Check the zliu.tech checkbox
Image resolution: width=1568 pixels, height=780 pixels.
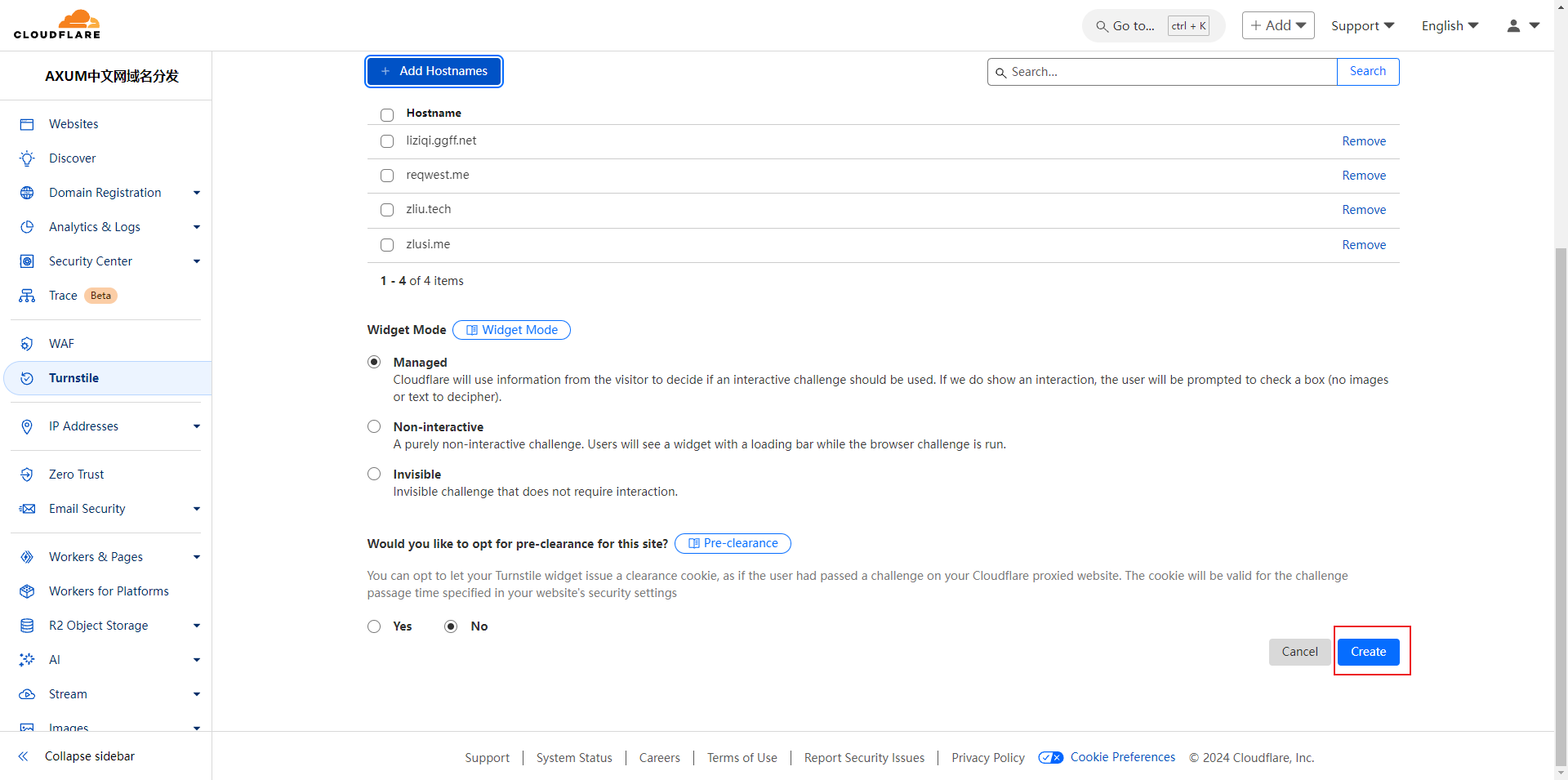[387, 210]
